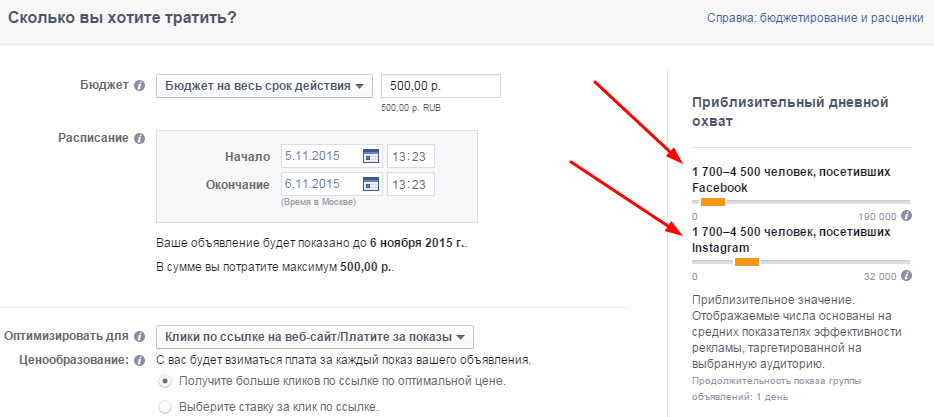934x417 pixels.
Task: Click the Окончание time field 13:23
Action: point(411,184)
